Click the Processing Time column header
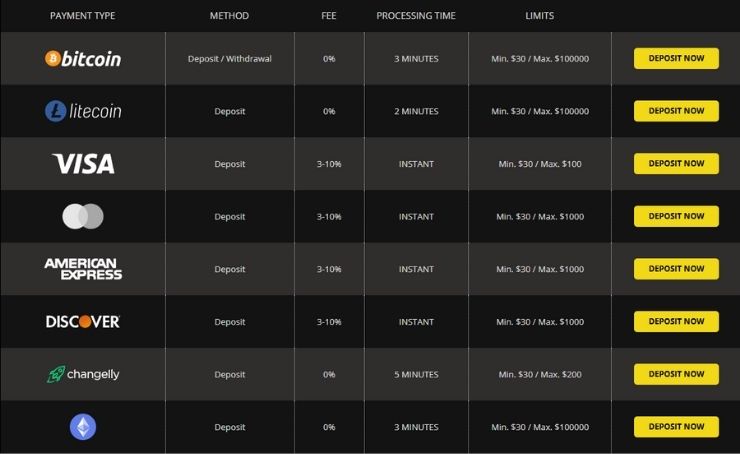Viewport: 740px width, 454px height. pos(416,16)
